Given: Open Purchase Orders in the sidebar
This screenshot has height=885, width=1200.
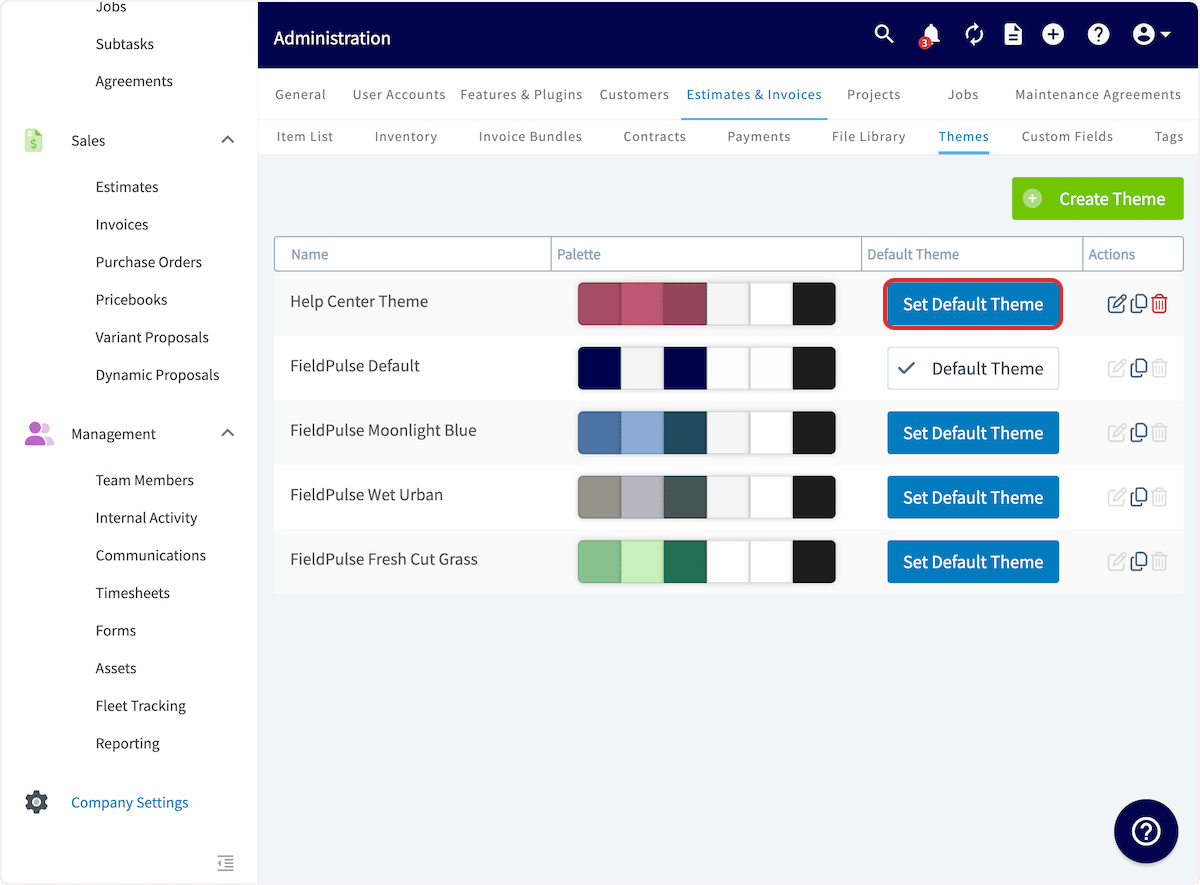Looking at the screenshot, I should (149, 262).
